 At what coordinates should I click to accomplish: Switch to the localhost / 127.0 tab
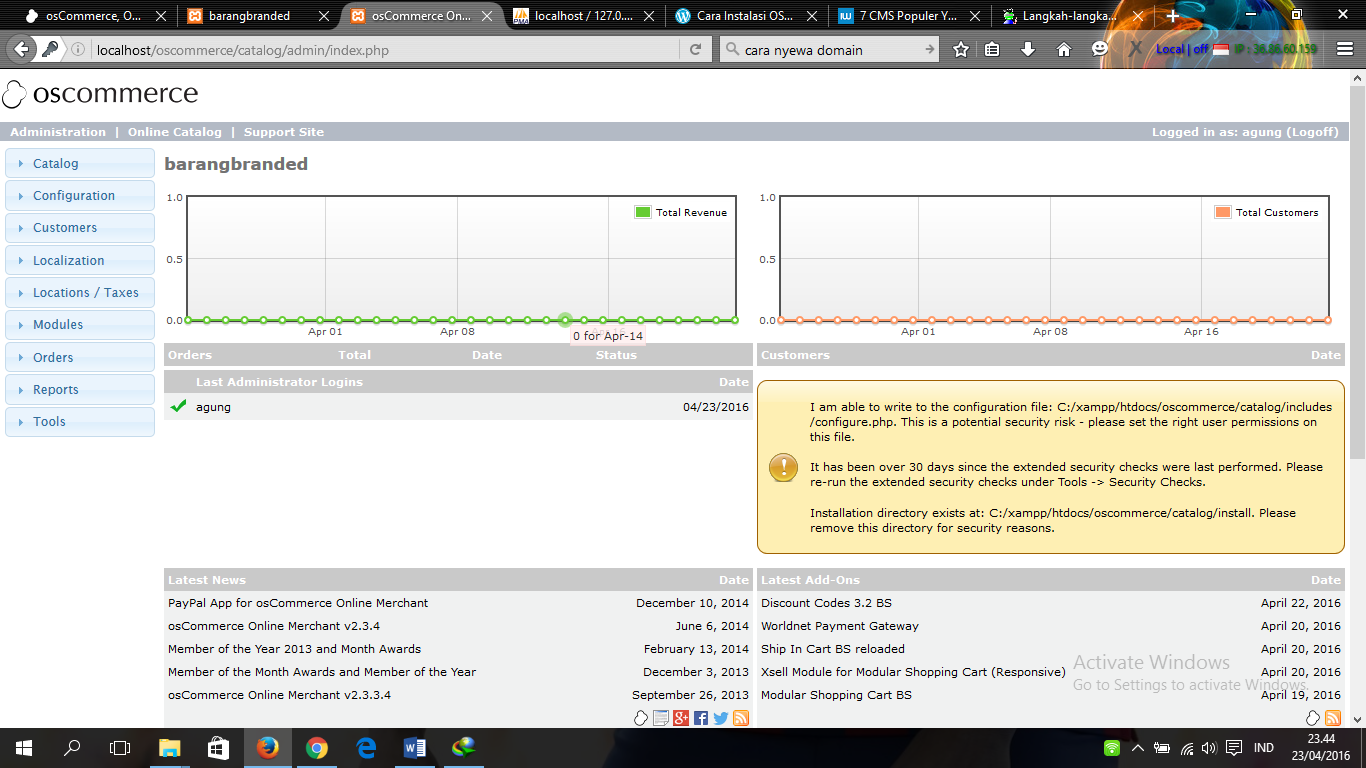(584, 16)
